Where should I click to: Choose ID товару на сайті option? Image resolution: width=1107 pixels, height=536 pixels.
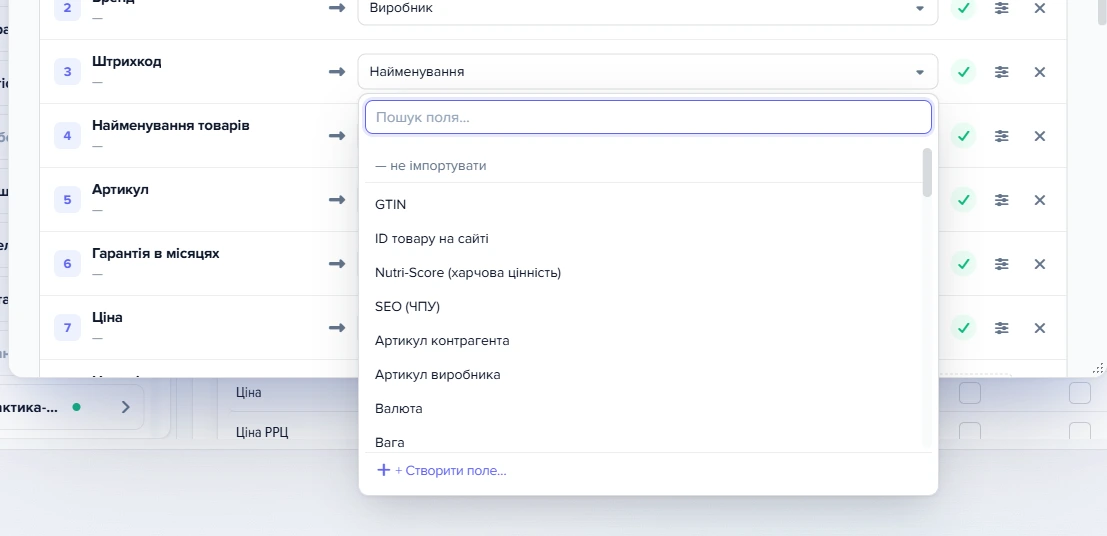click(x=643, y=239)
